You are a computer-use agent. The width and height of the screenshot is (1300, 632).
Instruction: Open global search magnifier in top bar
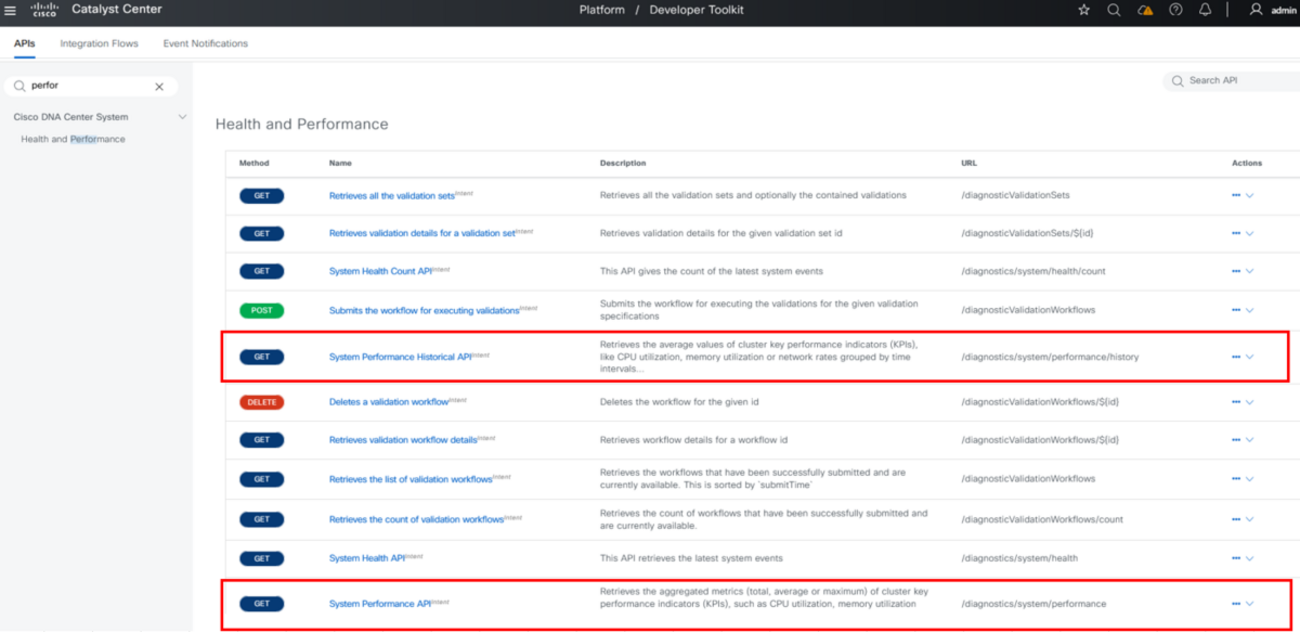(1114, 10)
